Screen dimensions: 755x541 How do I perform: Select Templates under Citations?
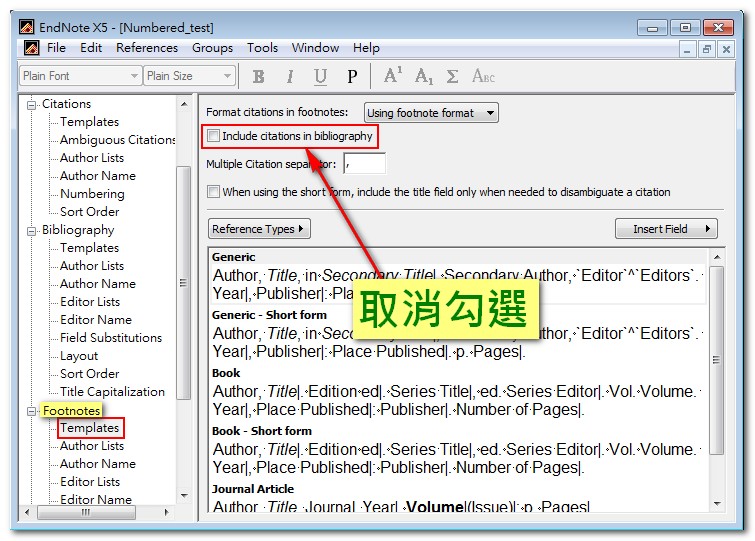89,122
